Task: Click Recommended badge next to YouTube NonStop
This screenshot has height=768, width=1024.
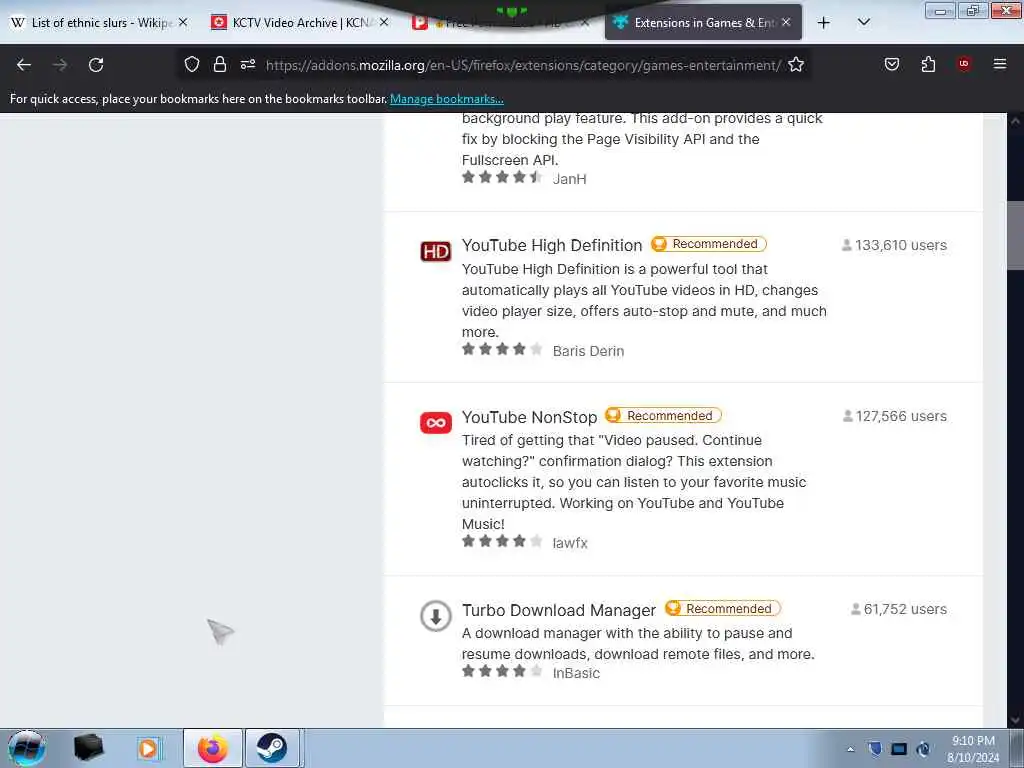Action: click(x=663, y=415)
